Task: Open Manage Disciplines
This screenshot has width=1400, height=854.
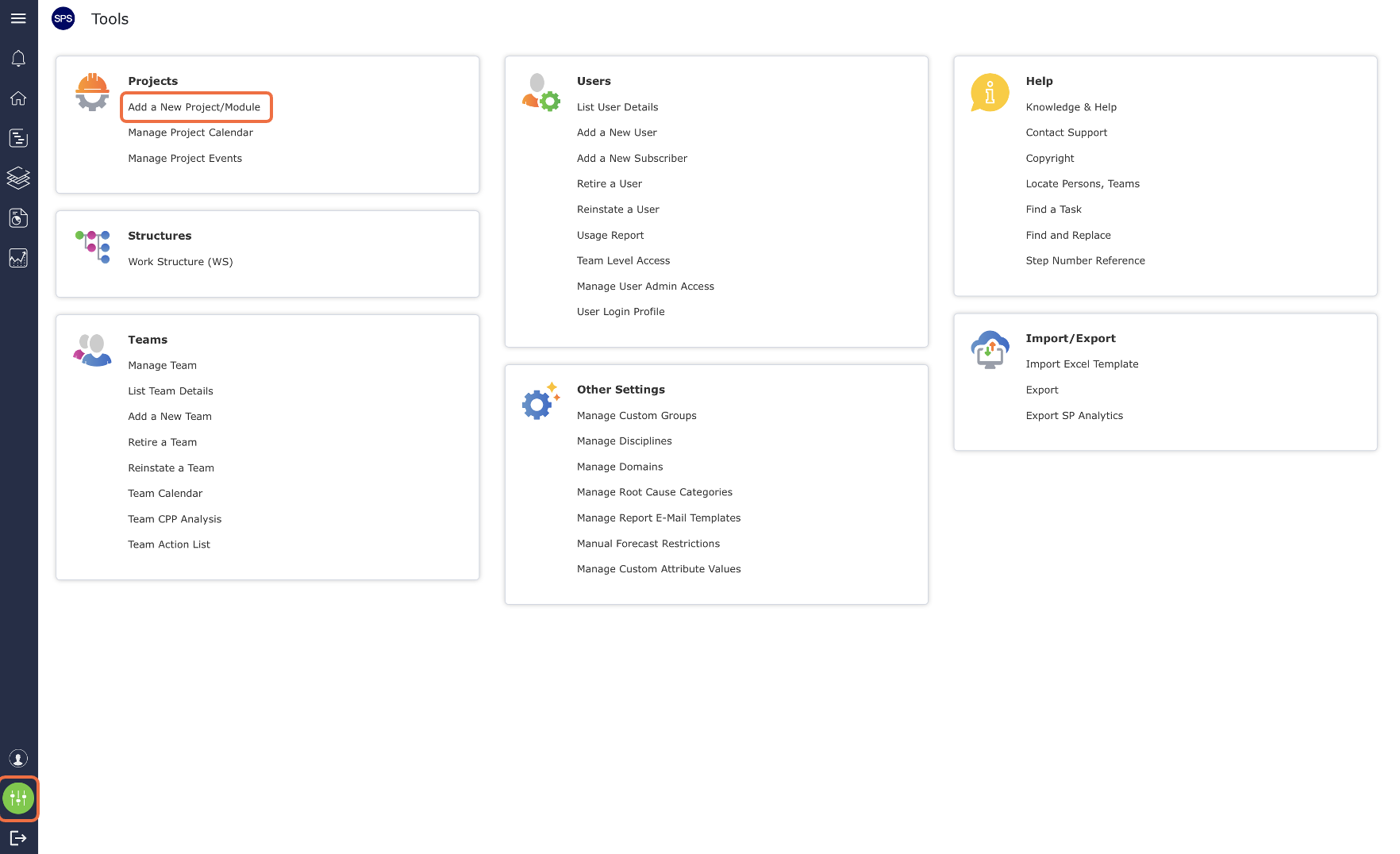Action: (x=624, y=441)
